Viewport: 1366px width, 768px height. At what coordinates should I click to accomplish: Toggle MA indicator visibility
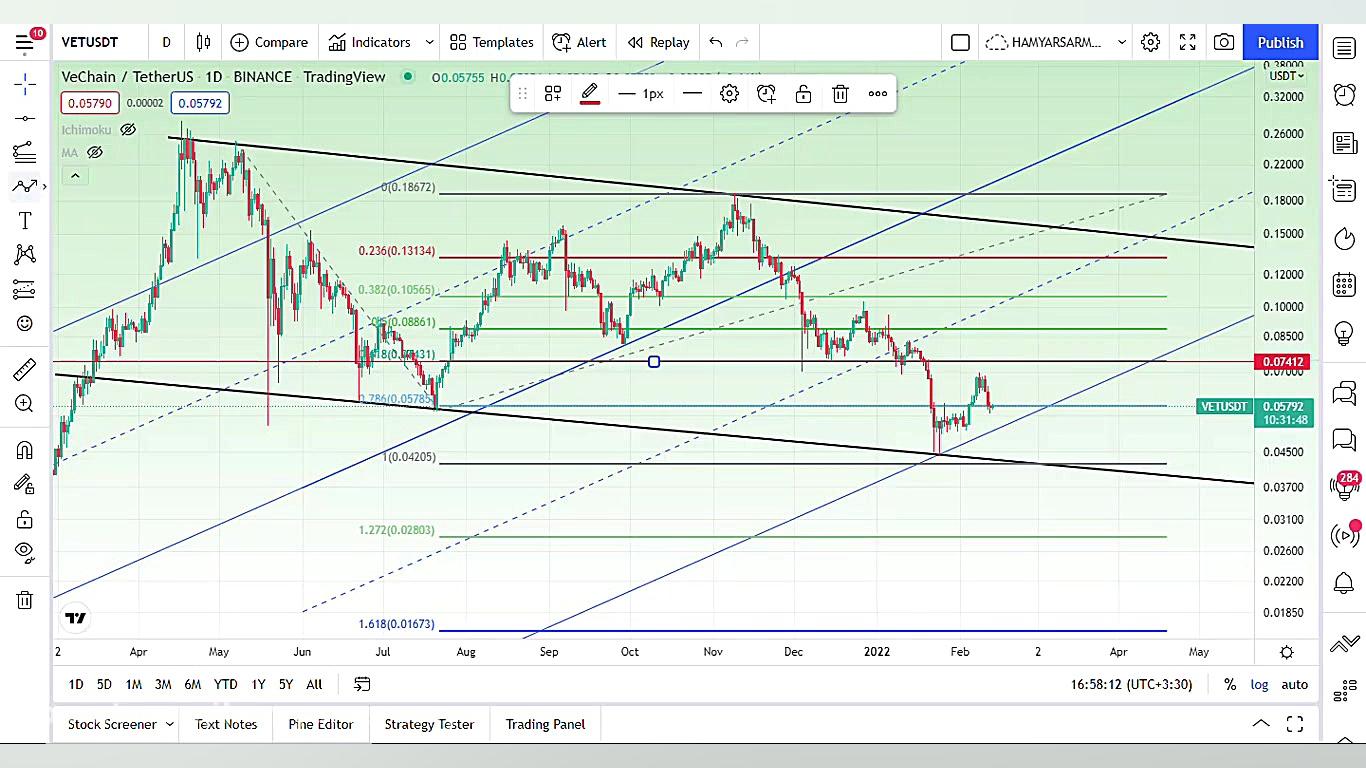coord(95,152)
